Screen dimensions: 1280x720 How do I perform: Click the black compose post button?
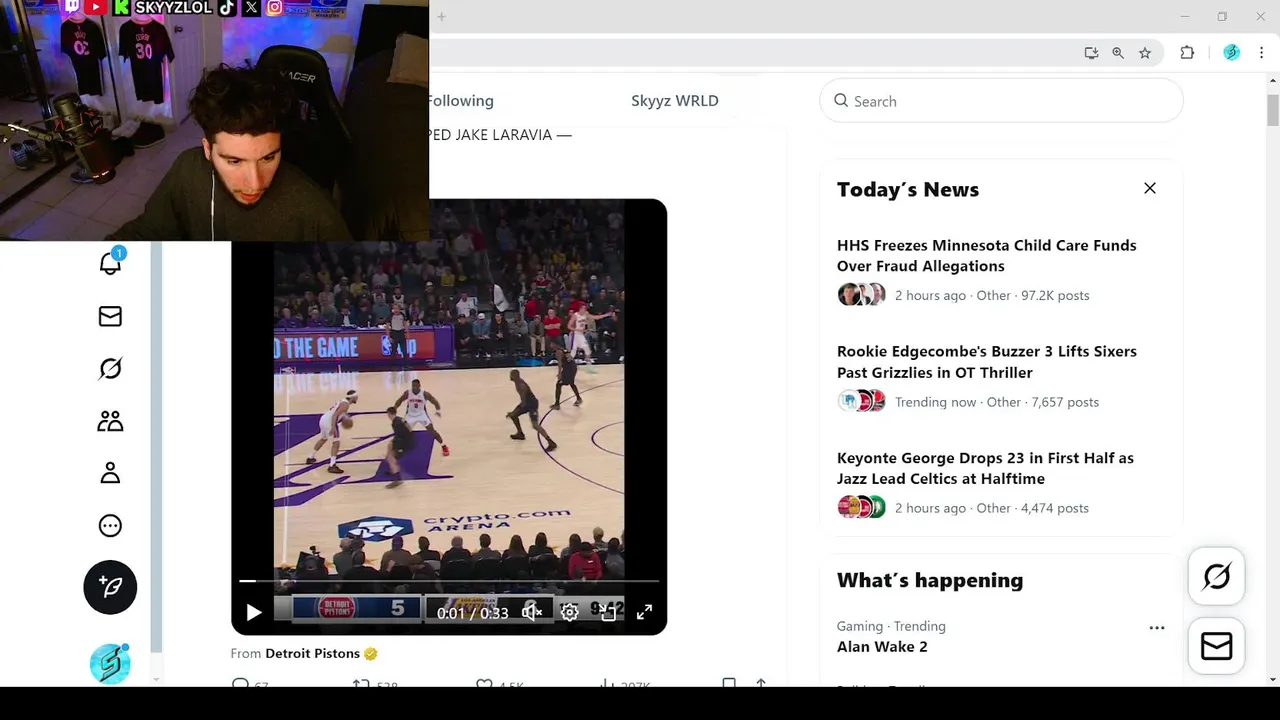(110, 587)
